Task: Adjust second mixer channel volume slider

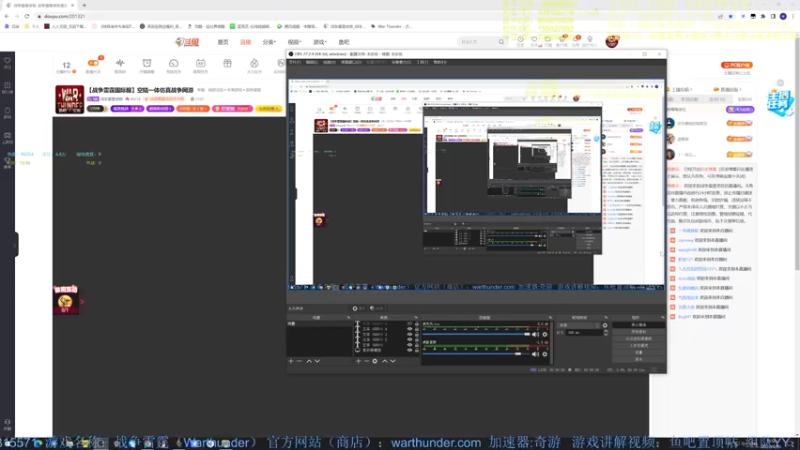Action: click(x=477, y=354)
